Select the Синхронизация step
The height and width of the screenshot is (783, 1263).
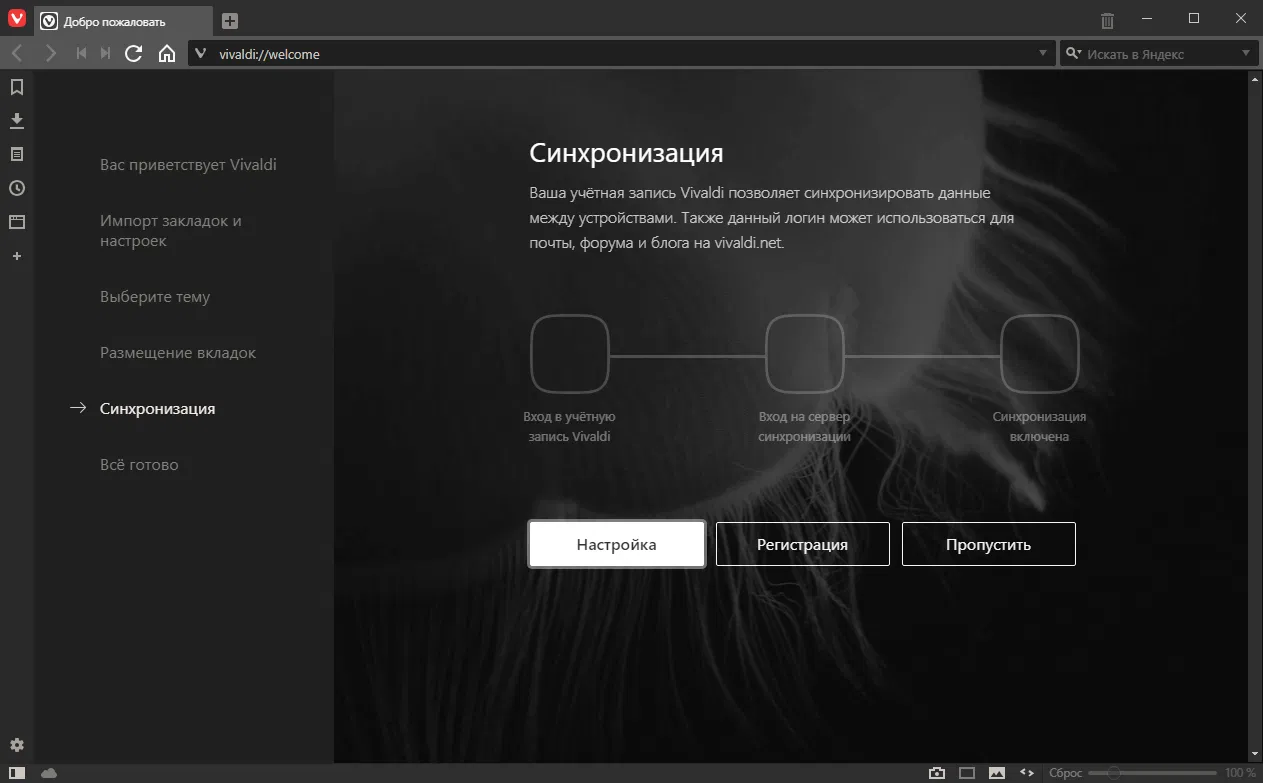(x=157, y=409)
